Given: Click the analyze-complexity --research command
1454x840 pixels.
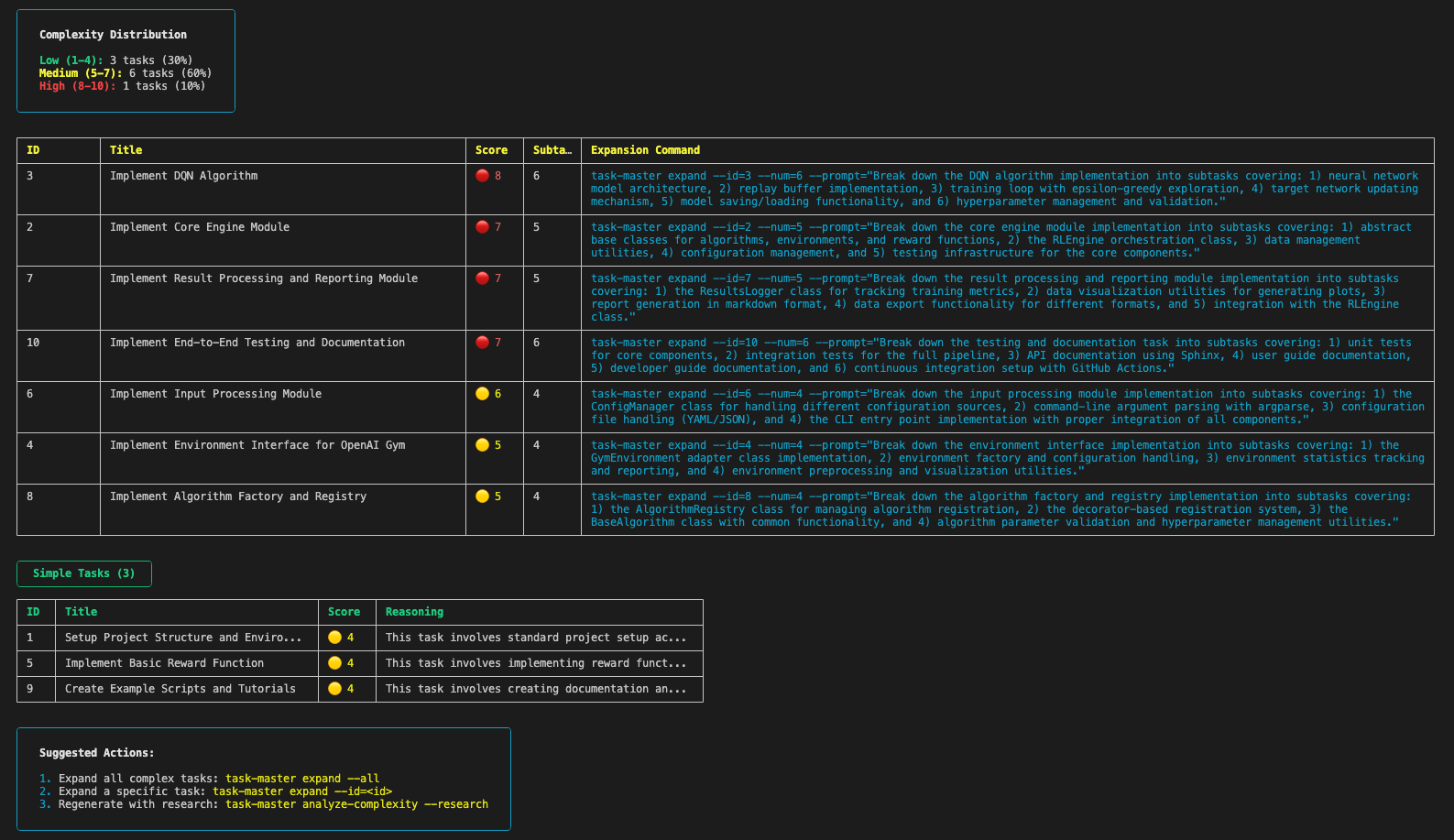Looking at the screenshot, I should (x=357, y=804).
